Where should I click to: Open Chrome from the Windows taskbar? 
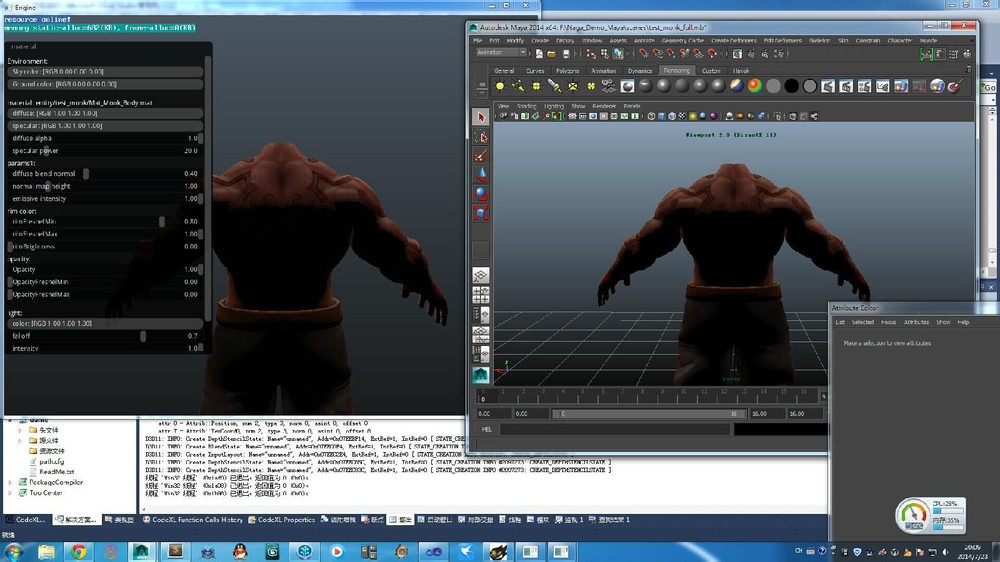(79, 551)
